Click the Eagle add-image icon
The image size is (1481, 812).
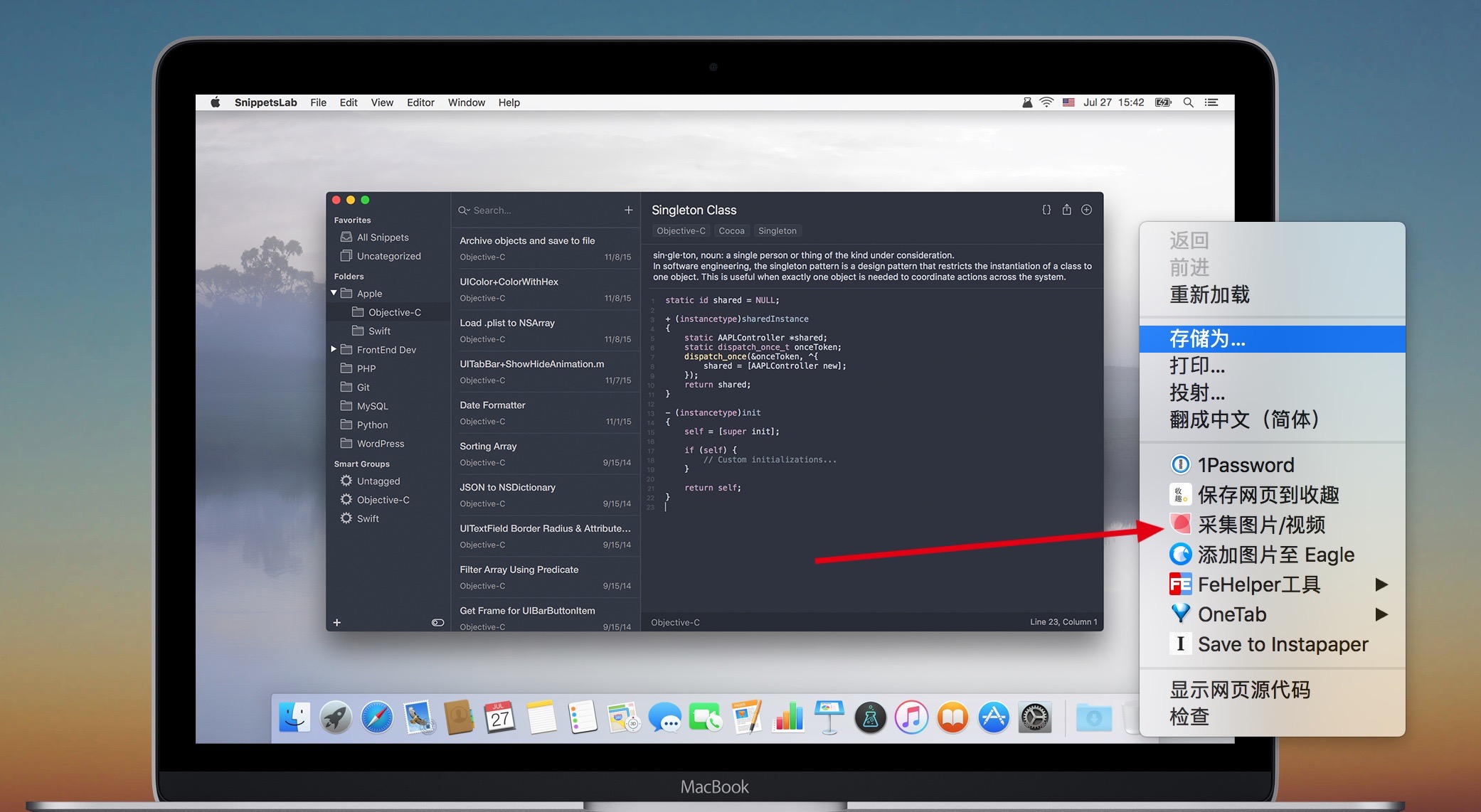(x=1180, y=554)
